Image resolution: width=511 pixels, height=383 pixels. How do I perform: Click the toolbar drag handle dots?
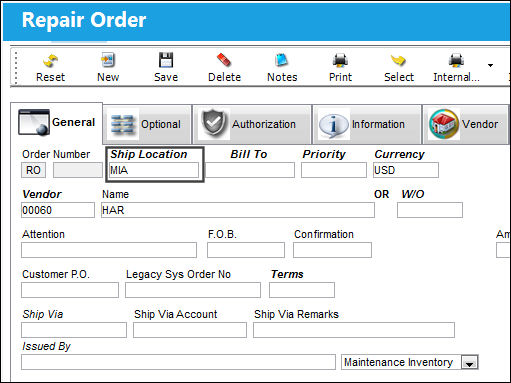(16, 67)
